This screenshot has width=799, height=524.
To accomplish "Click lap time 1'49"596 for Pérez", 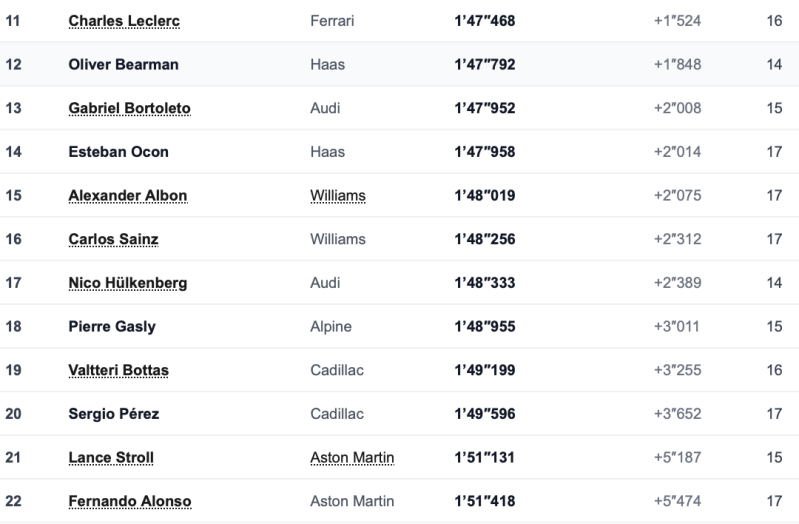I will pos(485,414).
